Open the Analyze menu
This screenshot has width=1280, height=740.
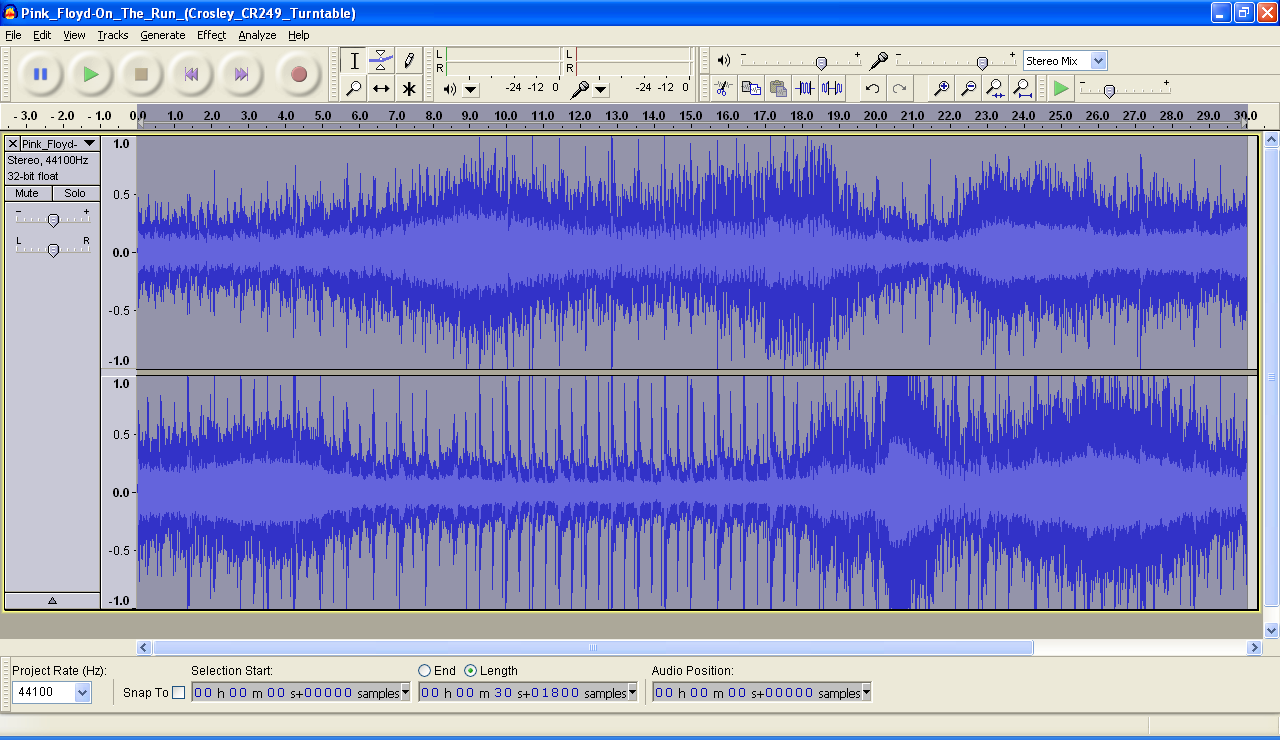pyautogui.click(x=257, y=35)
